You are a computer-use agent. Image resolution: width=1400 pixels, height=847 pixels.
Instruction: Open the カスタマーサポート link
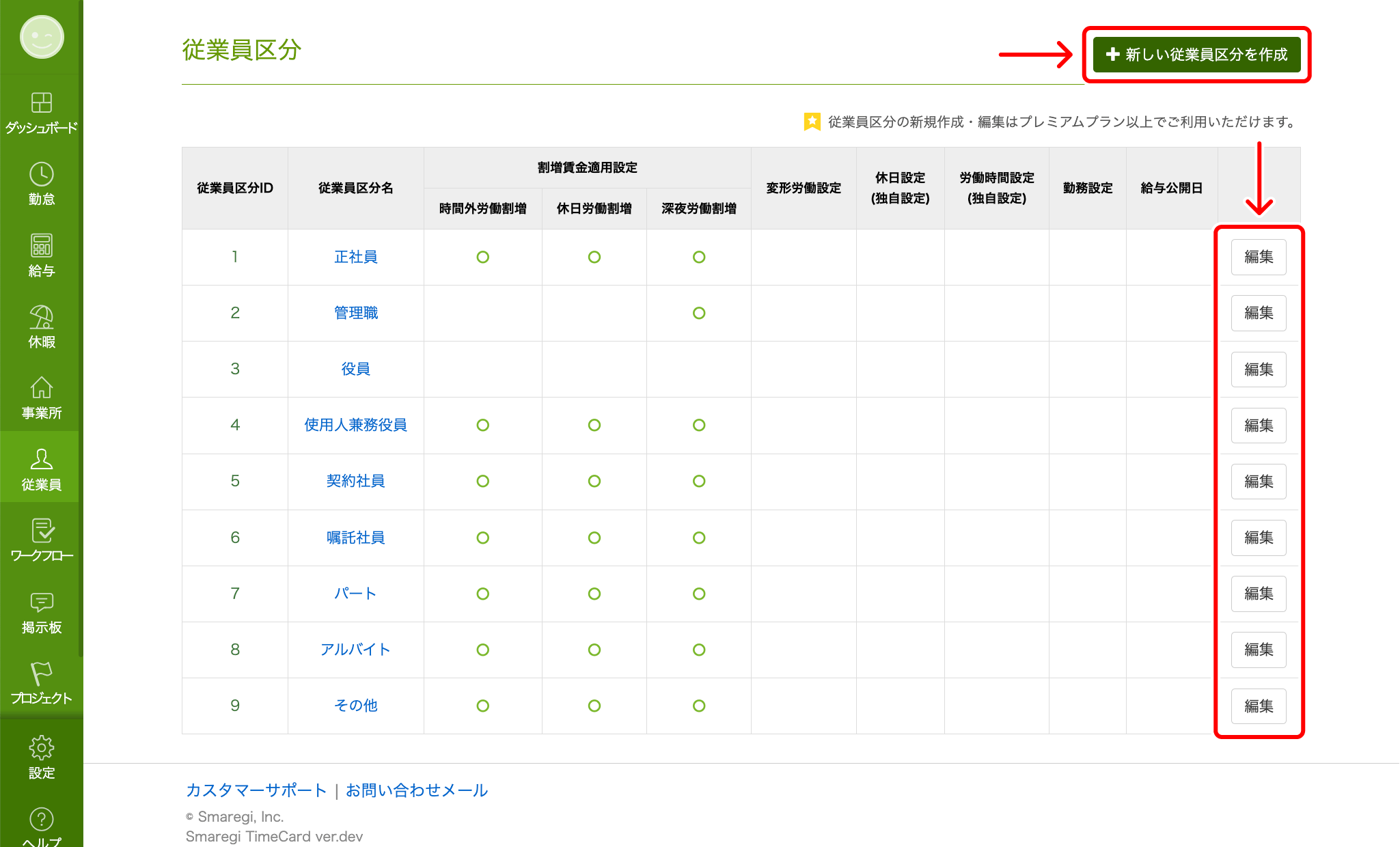tap(256, 790)
